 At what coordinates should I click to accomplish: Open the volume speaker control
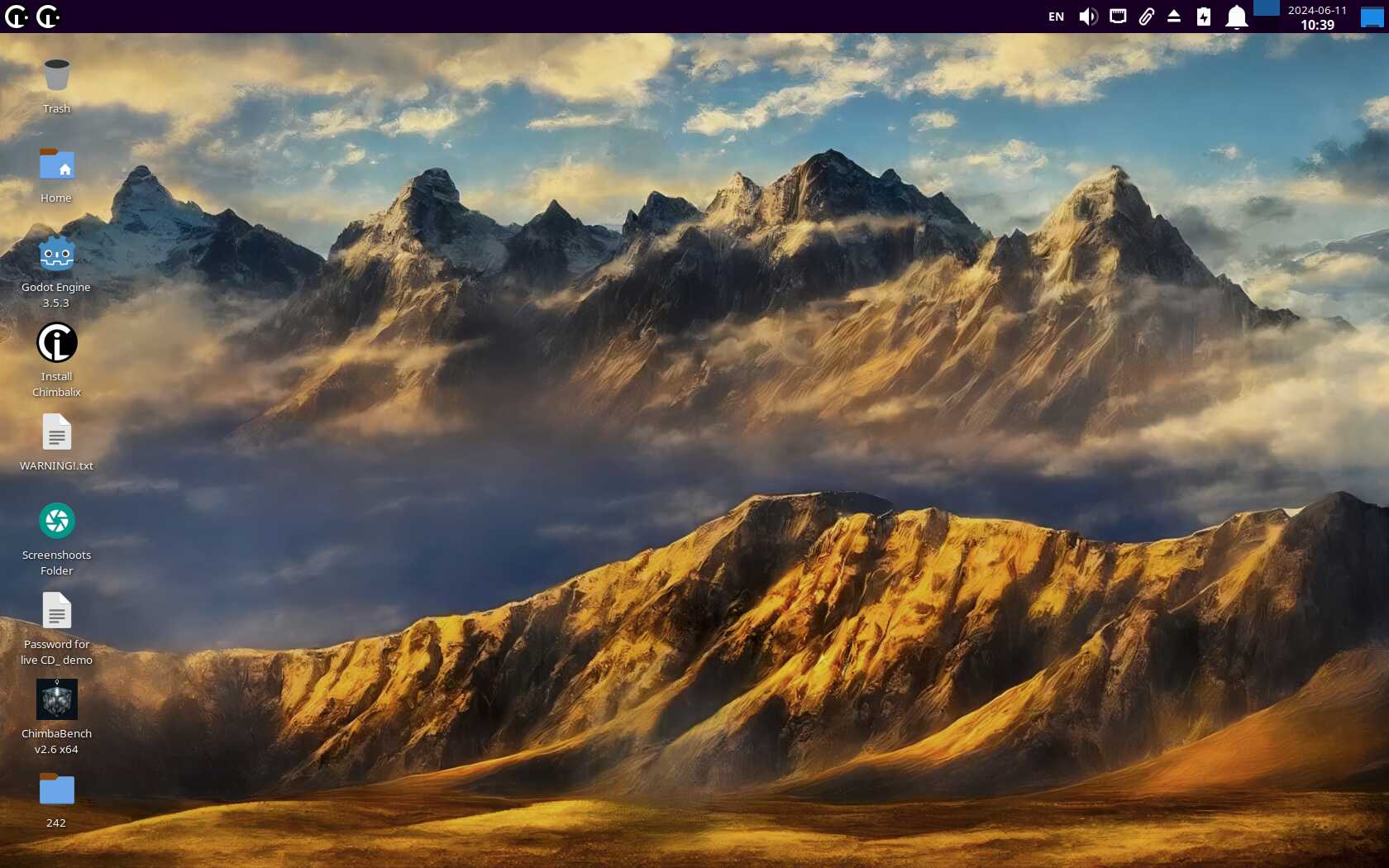pyautogui.click(x=1088, y=17)
